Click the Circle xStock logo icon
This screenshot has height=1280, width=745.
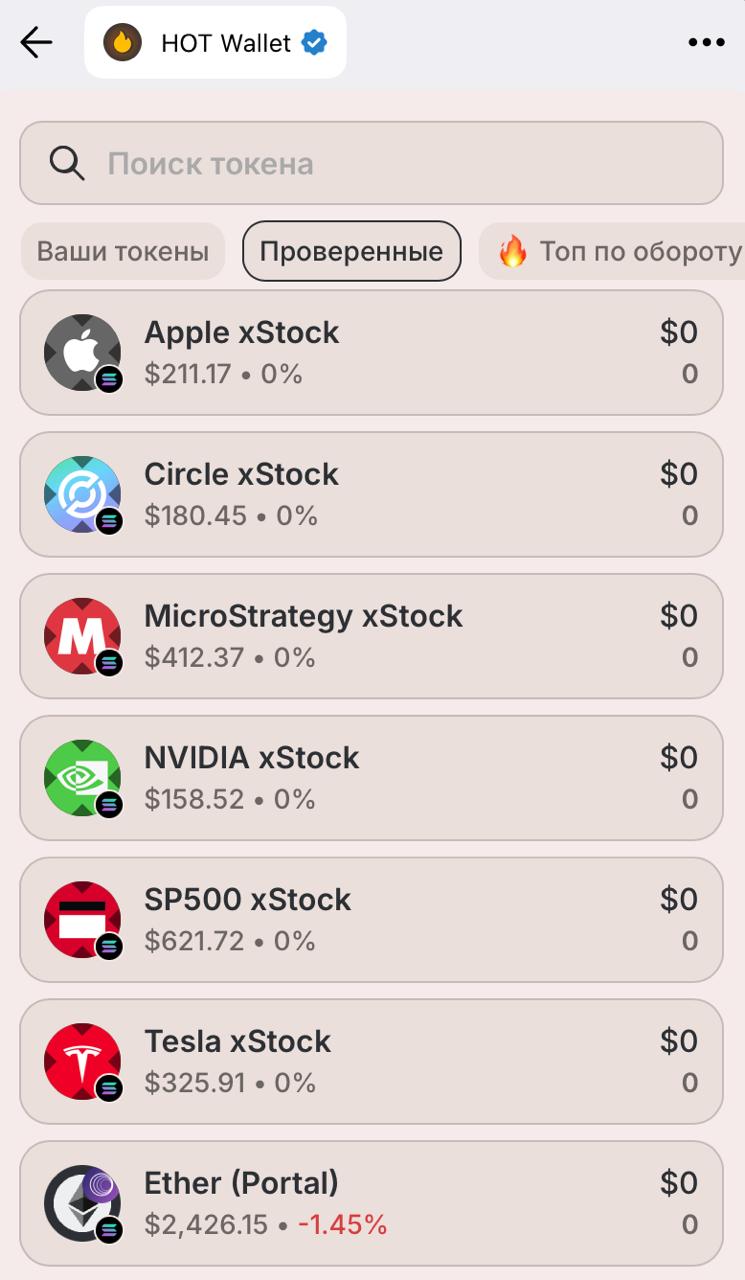pyautogui.click(x=83, y=495)
